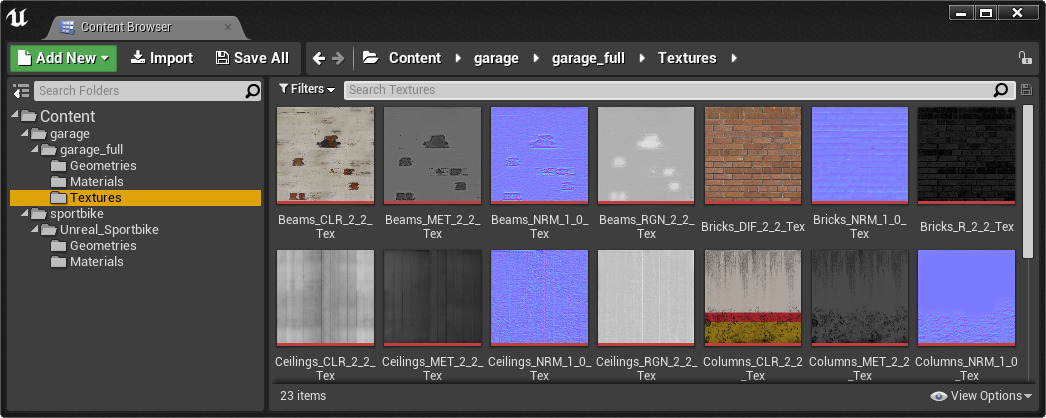This screenshot has width=1046, height=418.
Task: Select garage_full in the breadcrumb path
Action: point(588,58)
